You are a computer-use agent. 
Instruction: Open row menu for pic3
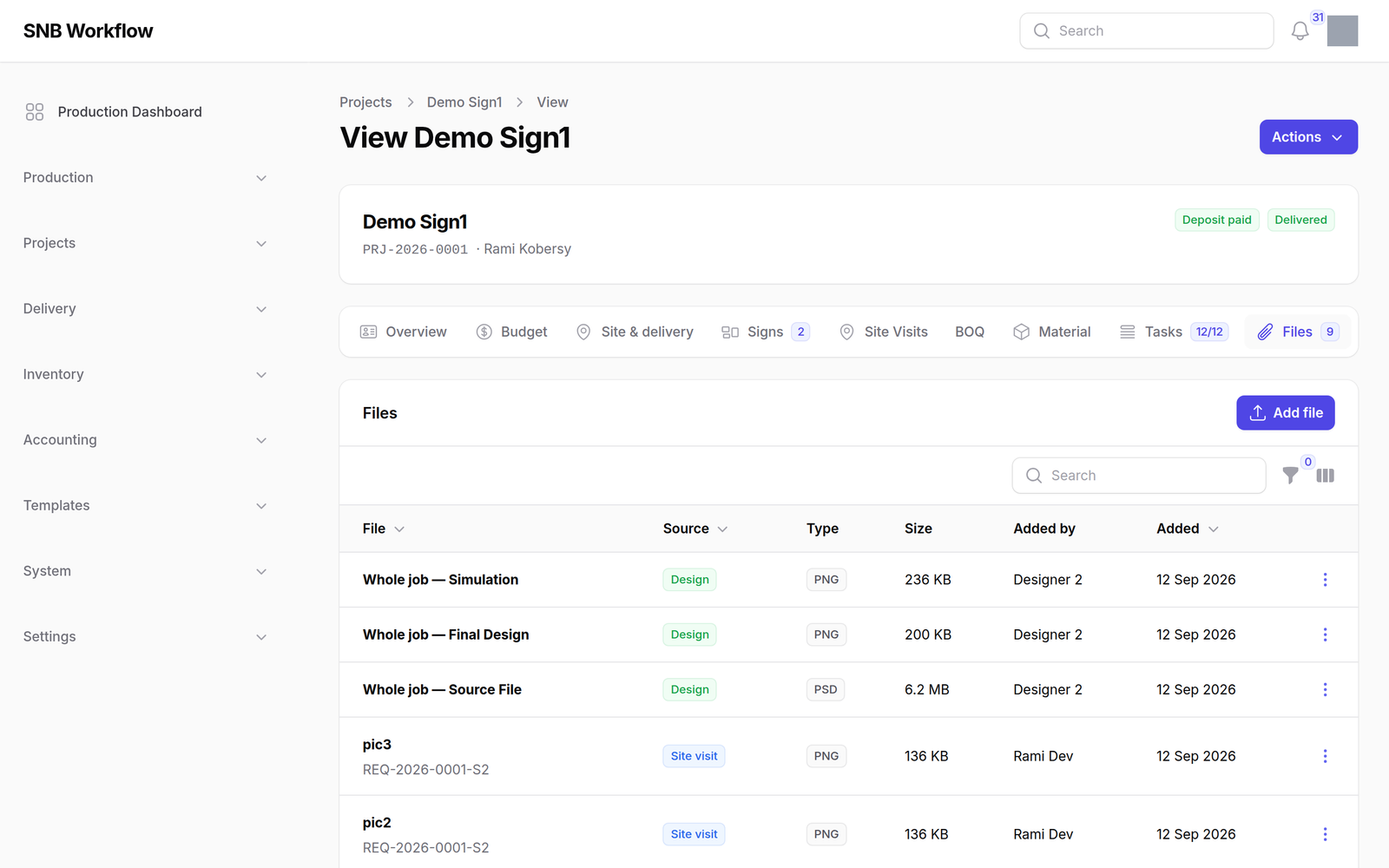pos(1325,756)
